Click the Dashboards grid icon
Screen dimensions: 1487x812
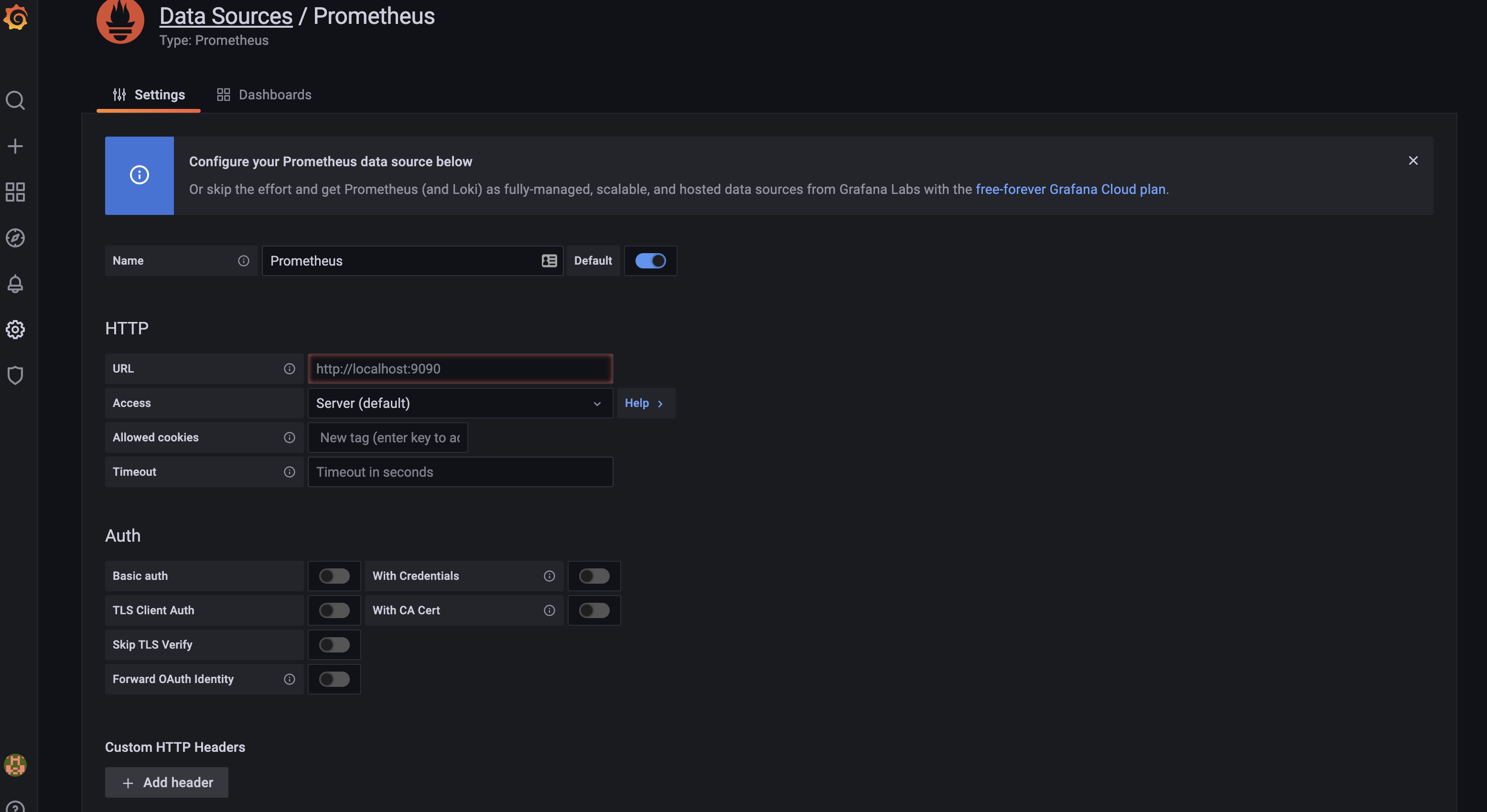223,95
